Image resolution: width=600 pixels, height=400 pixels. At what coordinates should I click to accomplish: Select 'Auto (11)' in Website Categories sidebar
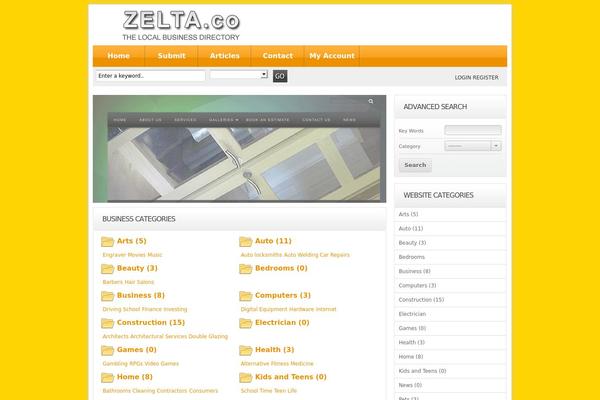411,229
